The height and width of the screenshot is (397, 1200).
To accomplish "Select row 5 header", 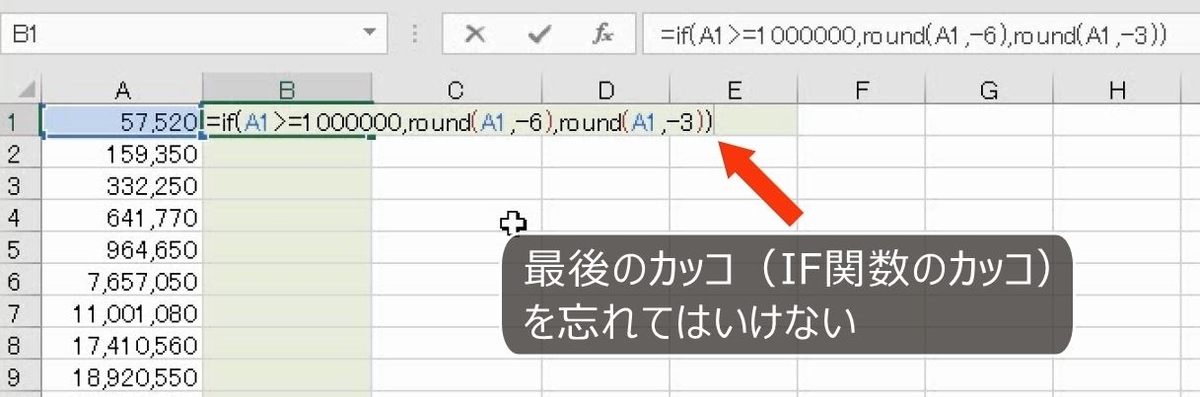I will pos(21,249).
